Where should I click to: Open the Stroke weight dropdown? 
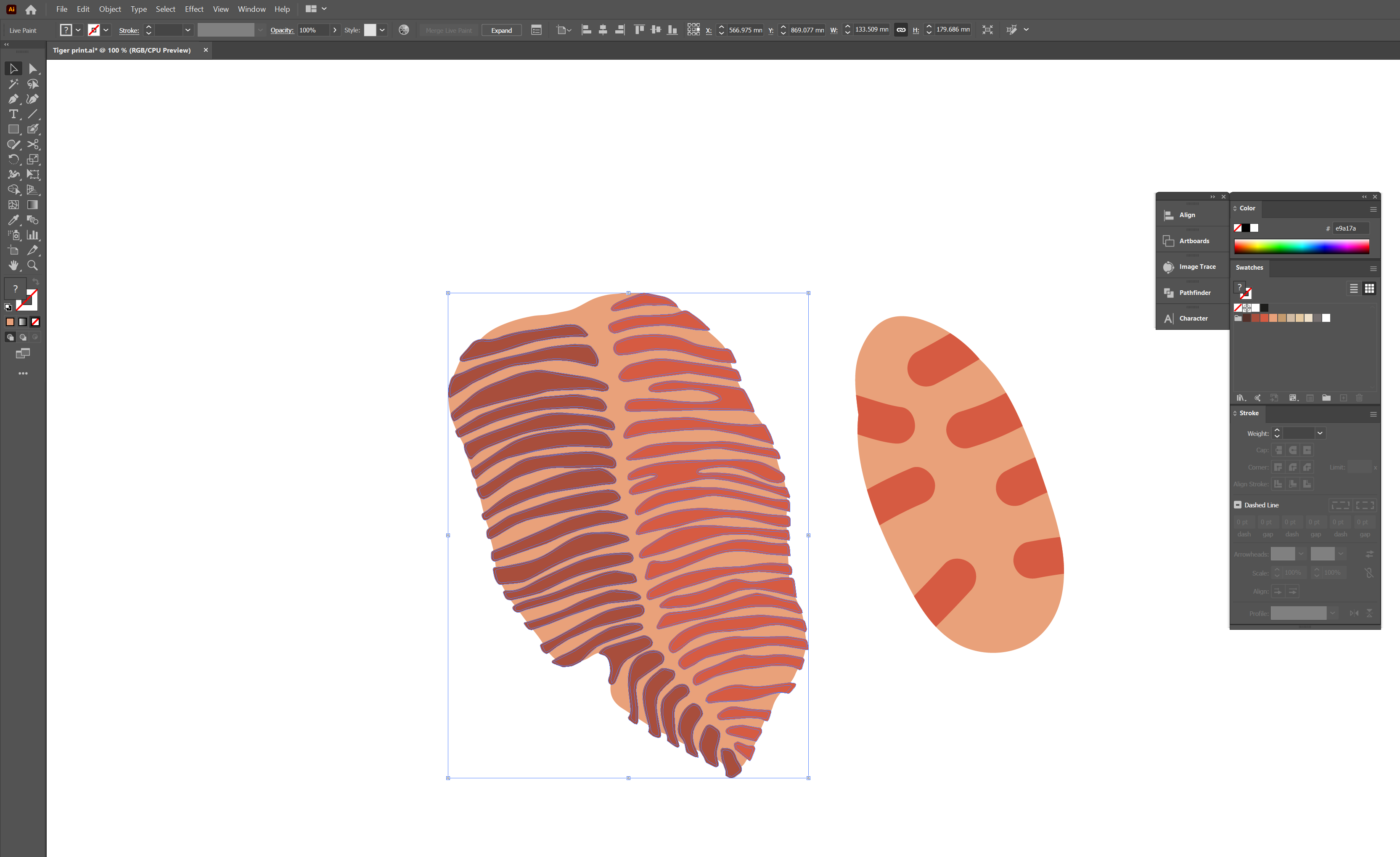[1321, 432]
